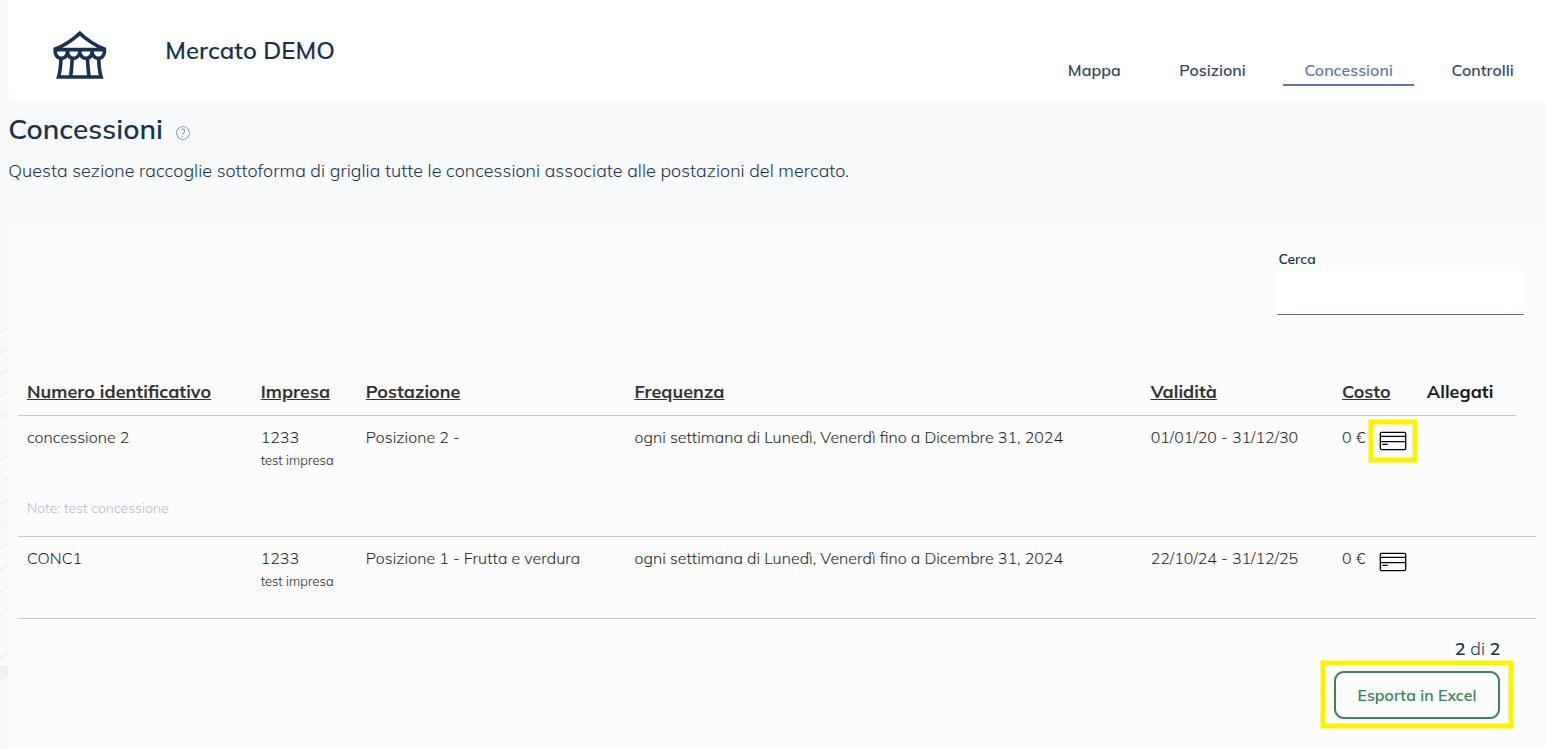The width and height of the screenshot is (1546, 749).
Task: Select the CONC1 row identifier
Action: pyautogui.click(x=54, y=559)
